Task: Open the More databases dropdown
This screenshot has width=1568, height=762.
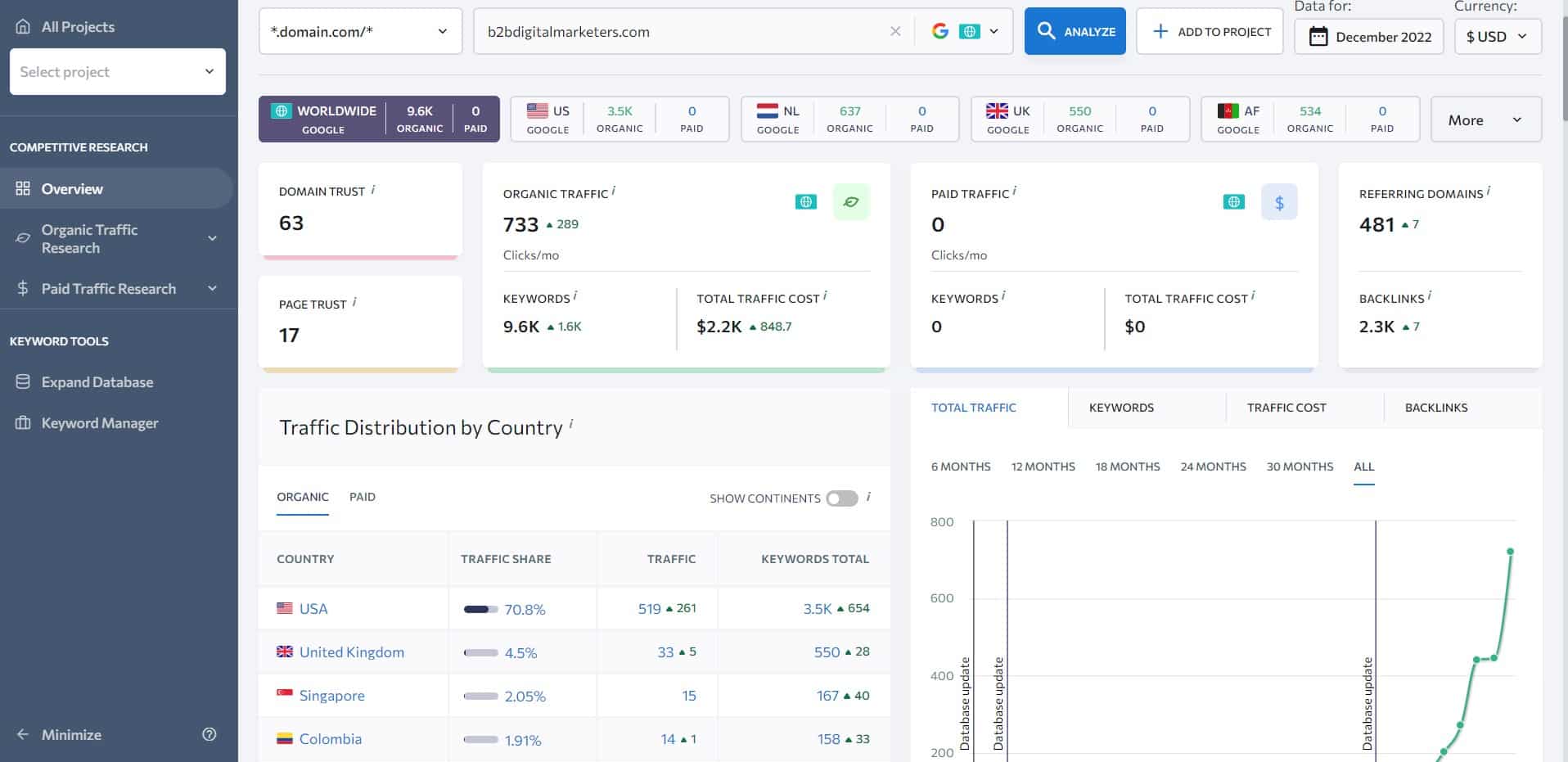Action: [1486, 119]
